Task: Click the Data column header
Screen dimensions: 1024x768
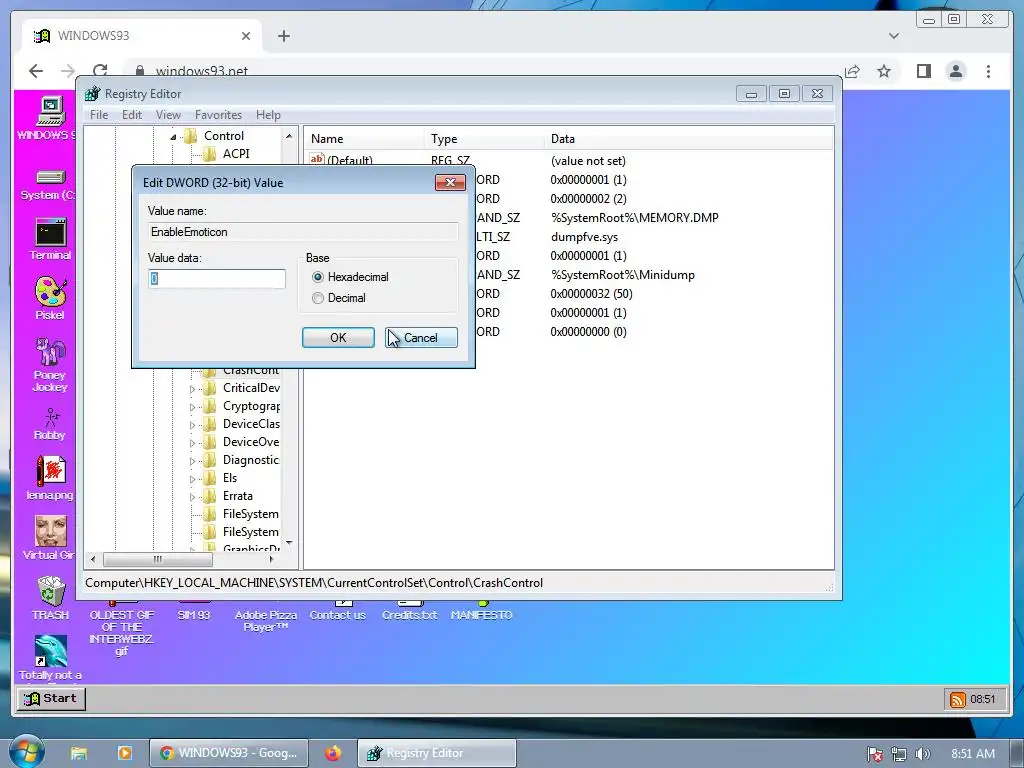Action: tap(689, 138)
